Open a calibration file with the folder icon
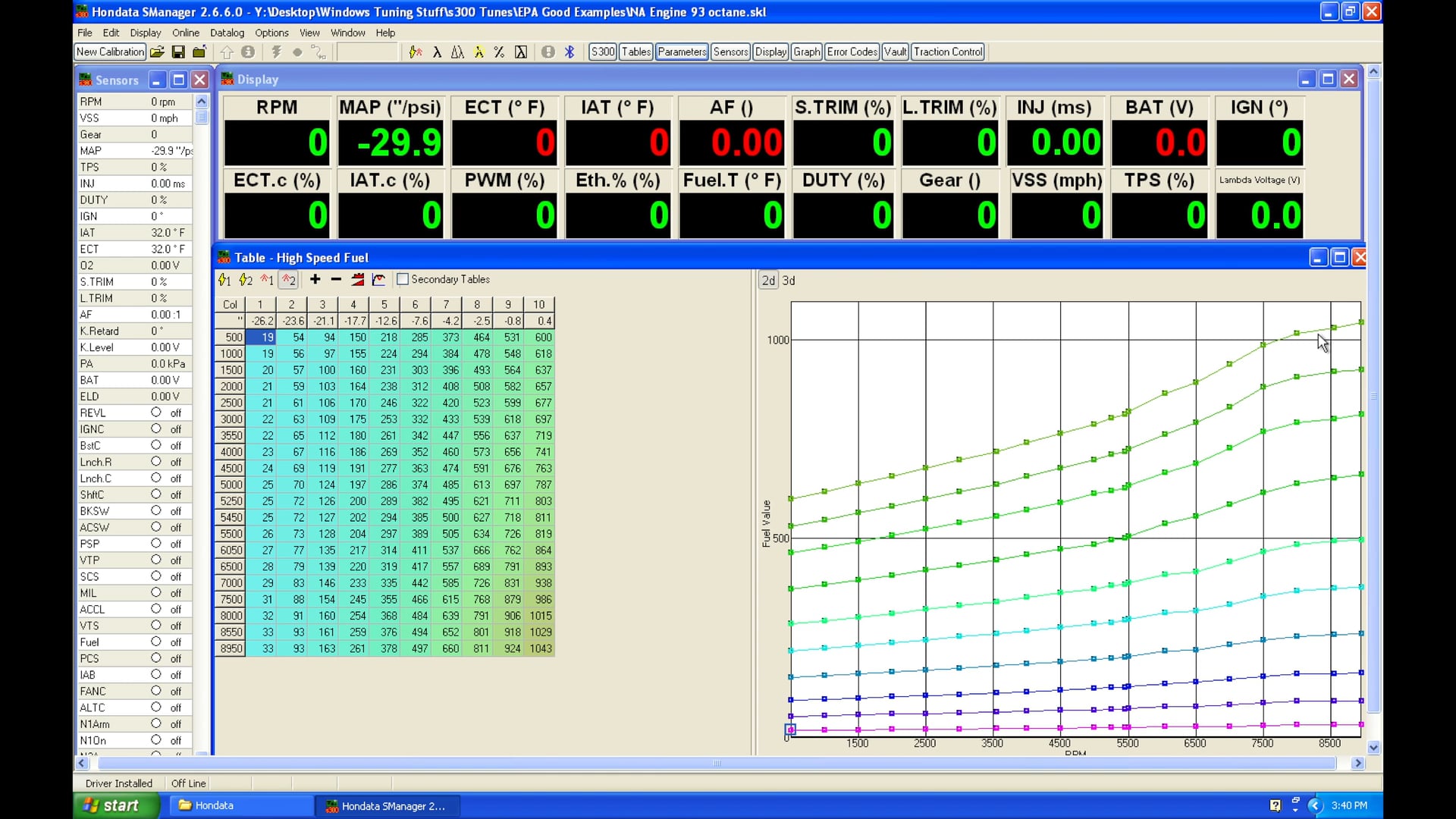Screen dimensions: 1456x819 click(157, 52)
